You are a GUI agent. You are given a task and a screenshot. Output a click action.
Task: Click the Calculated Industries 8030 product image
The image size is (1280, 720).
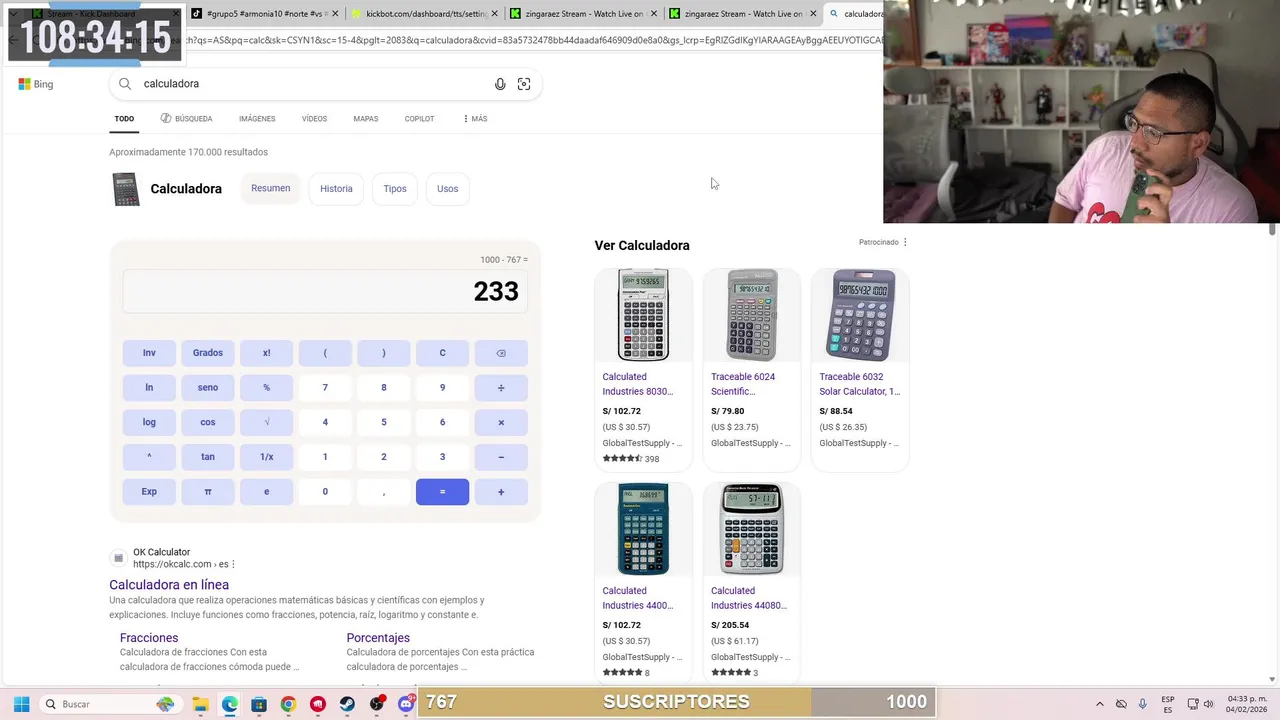(x=643, y=315)
